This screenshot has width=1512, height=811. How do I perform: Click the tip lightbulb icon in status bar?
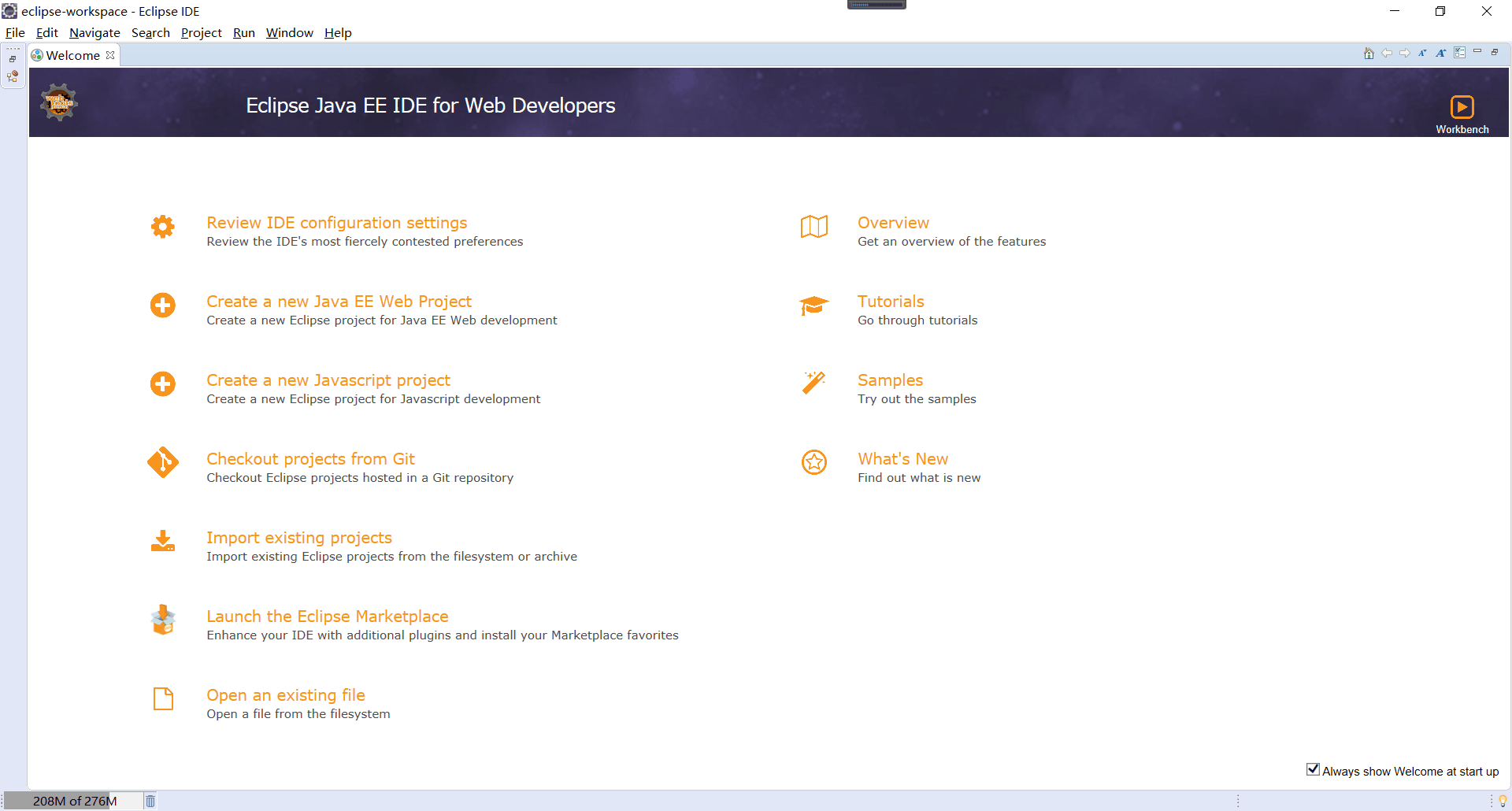tap(1503, 801)
